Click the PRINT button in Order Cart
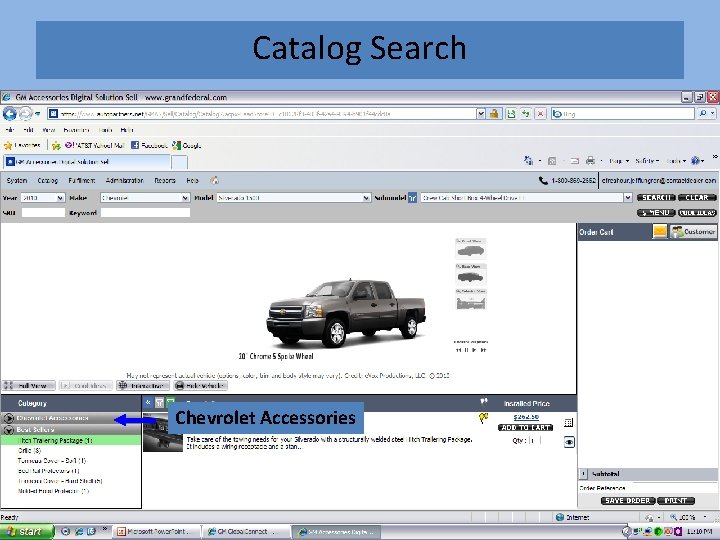 [x=676, y=501]
